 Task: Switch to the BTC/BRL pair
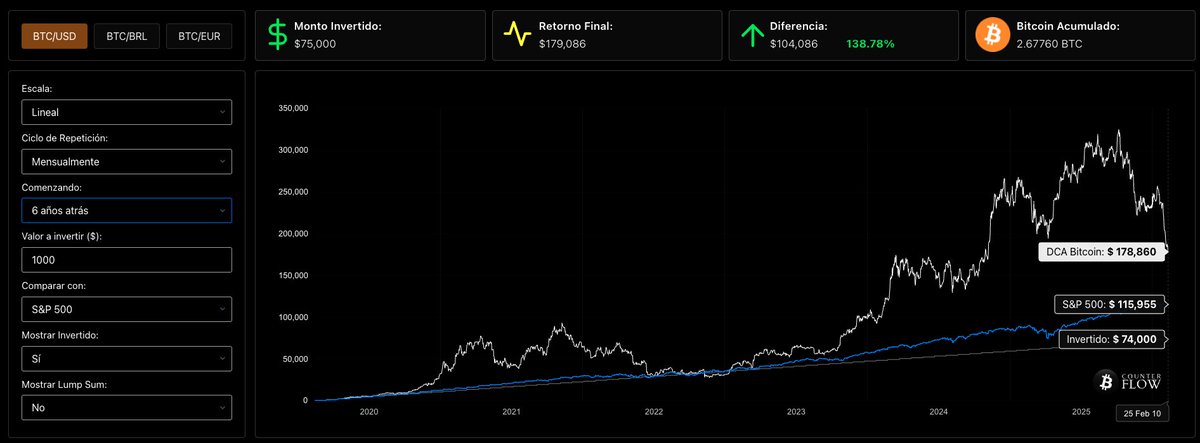[126, 37]
